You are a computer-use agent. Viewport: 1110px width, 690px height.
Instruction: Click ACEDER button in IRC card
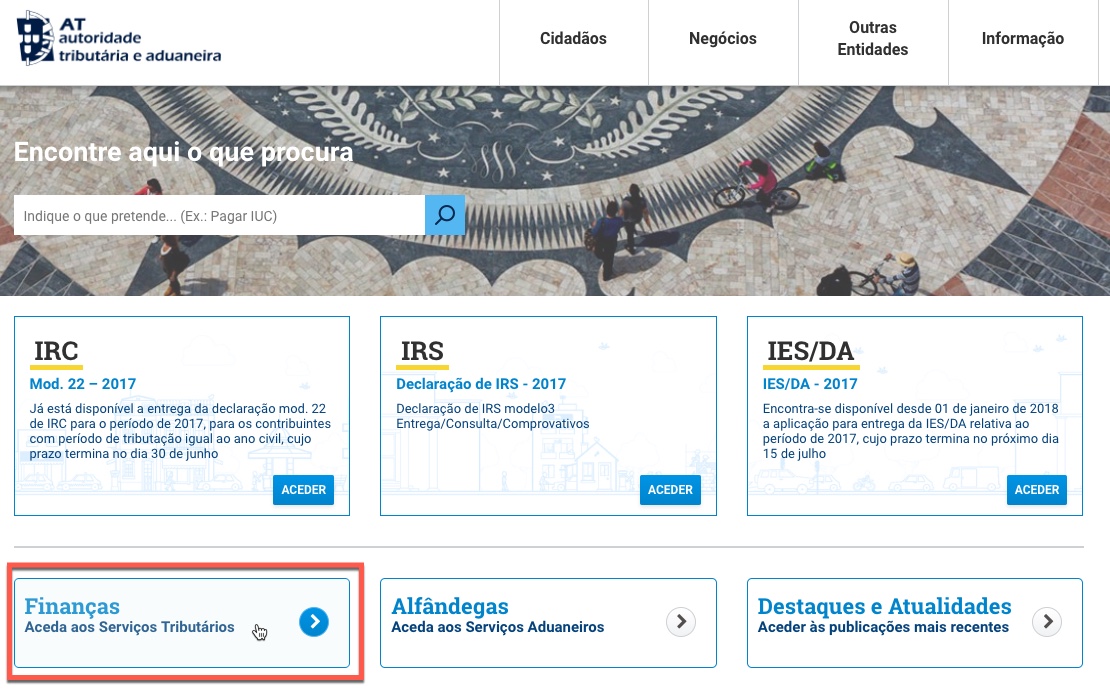click(304, 490)
